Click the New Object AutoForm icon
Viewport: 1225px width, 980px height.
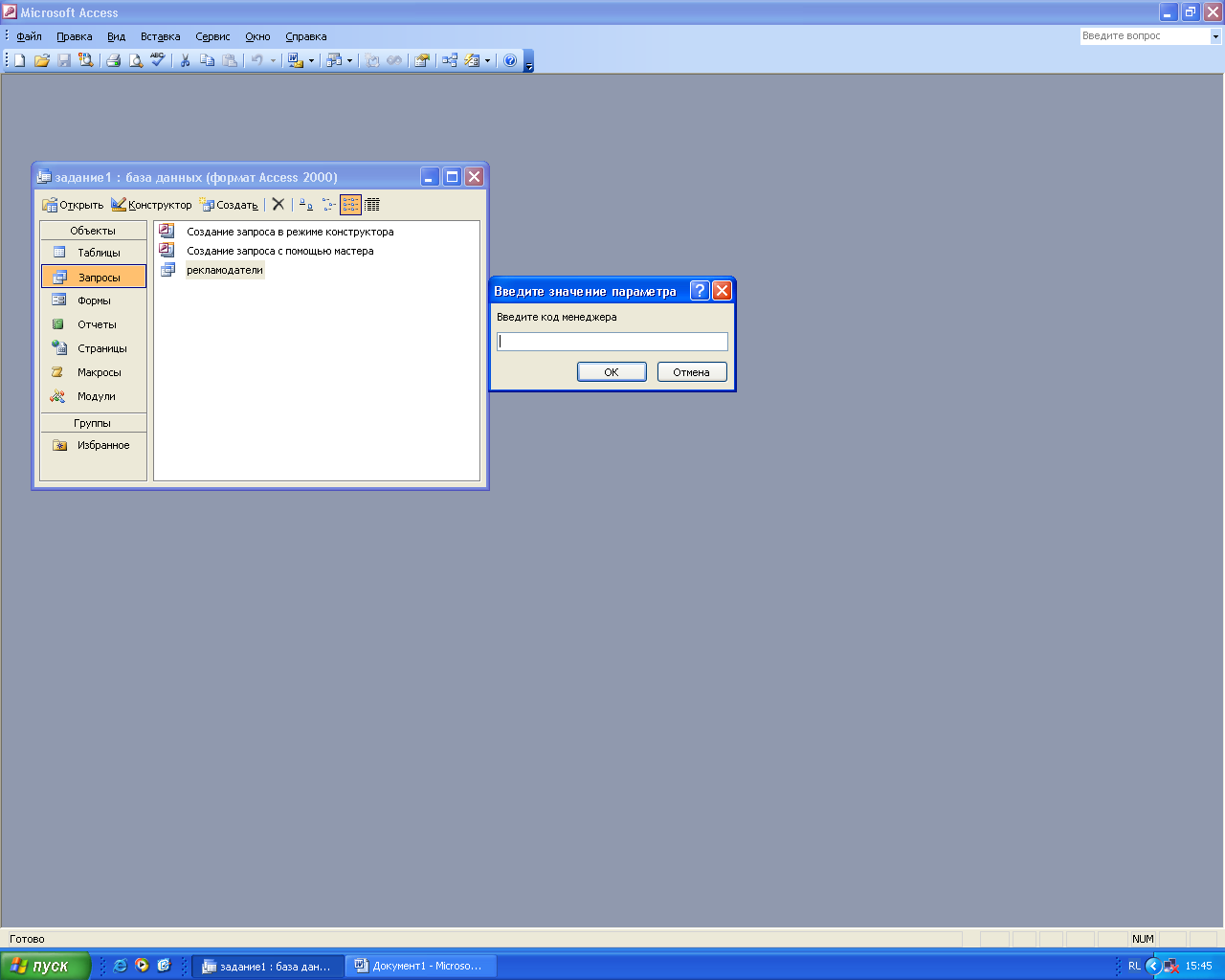click(472, 60)
